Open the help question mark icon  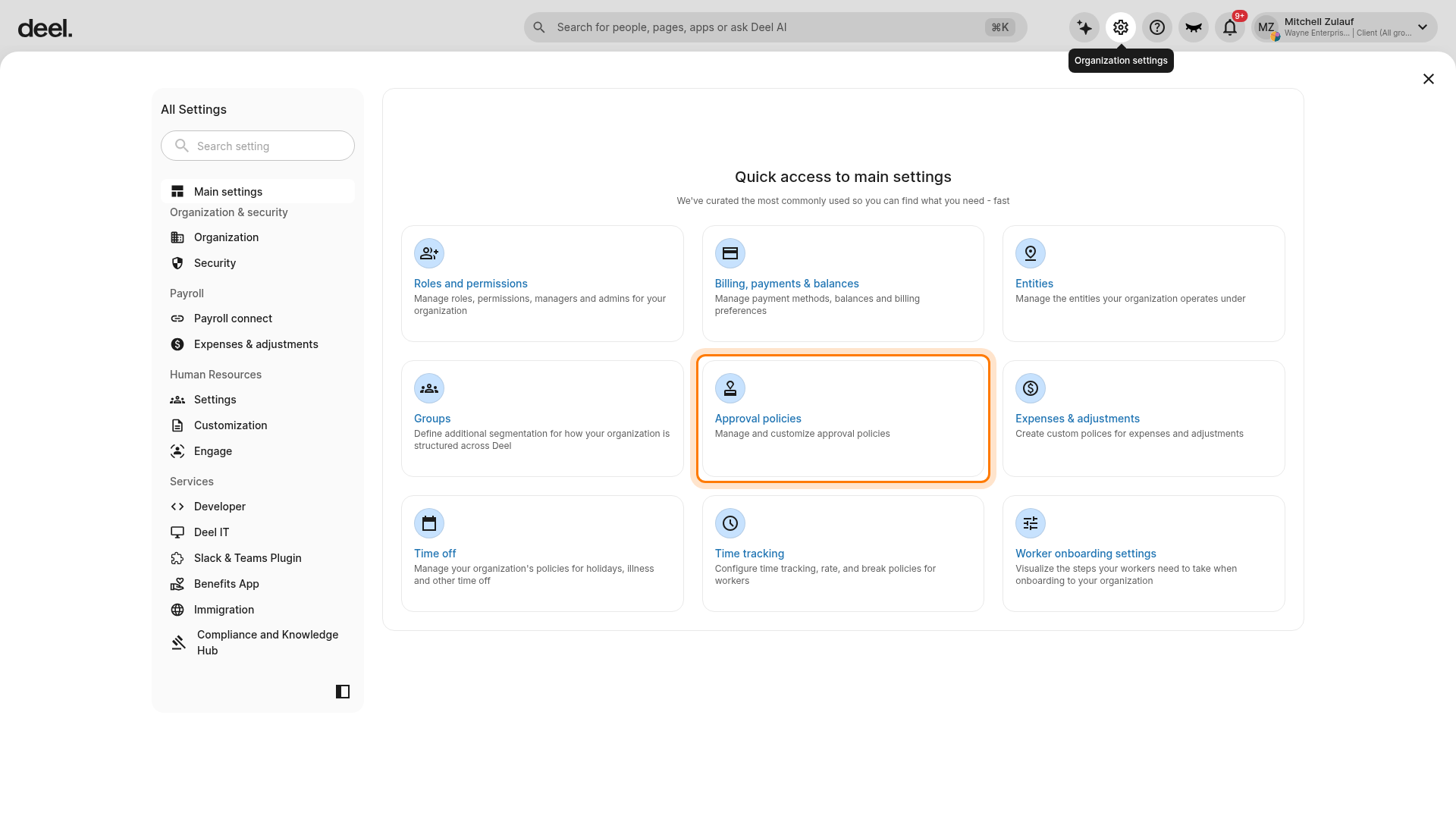1157,27
